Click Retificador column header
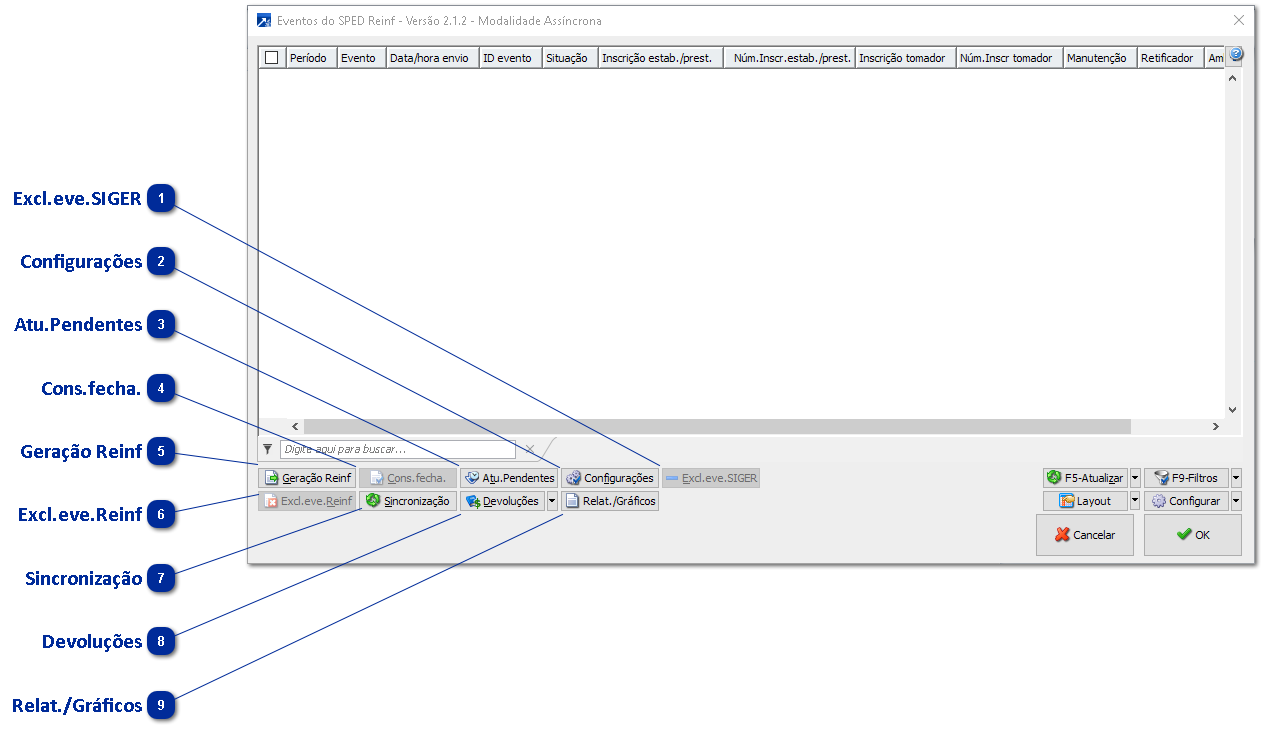This screenshot has height=734, width=1278. point(1171,58)
